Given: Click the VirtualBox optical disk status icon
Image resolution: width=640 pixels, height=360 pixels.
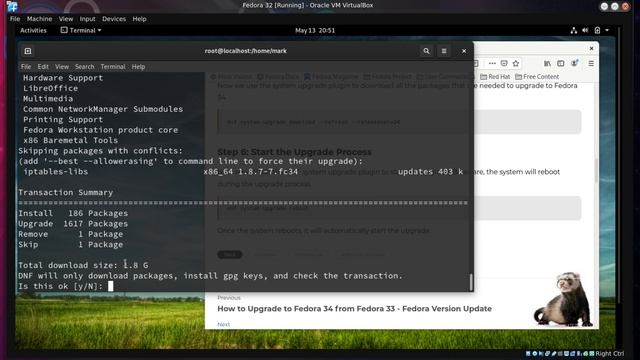Looking at the screenshot, I should tap(534, 353).
